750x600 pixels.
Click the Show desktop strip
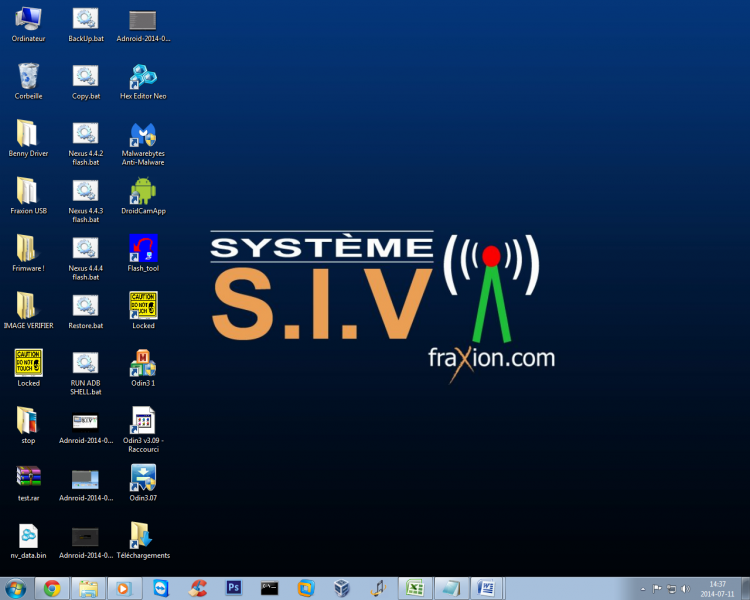pos(745,589)
